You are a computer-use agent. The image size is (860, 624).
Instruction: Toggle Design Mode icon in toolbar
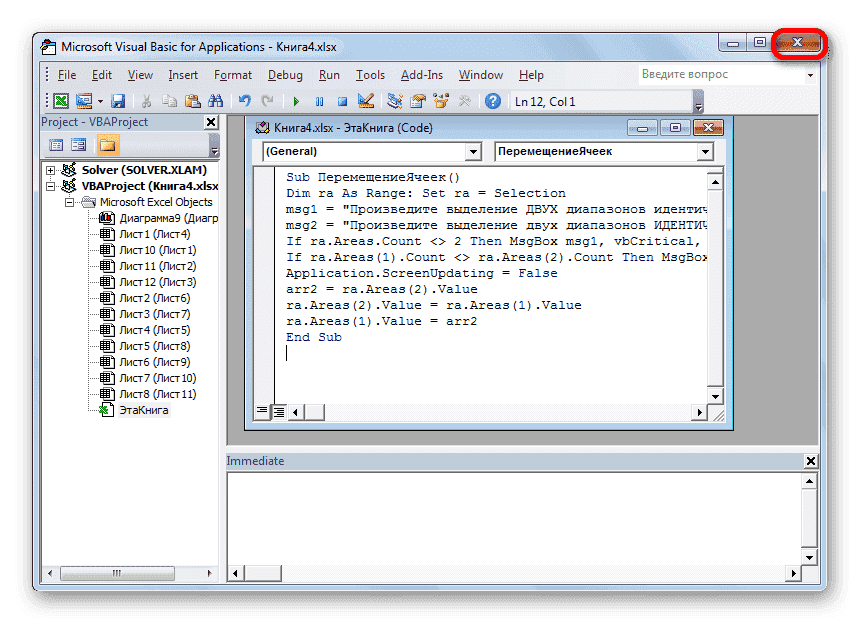pos(366,101)
